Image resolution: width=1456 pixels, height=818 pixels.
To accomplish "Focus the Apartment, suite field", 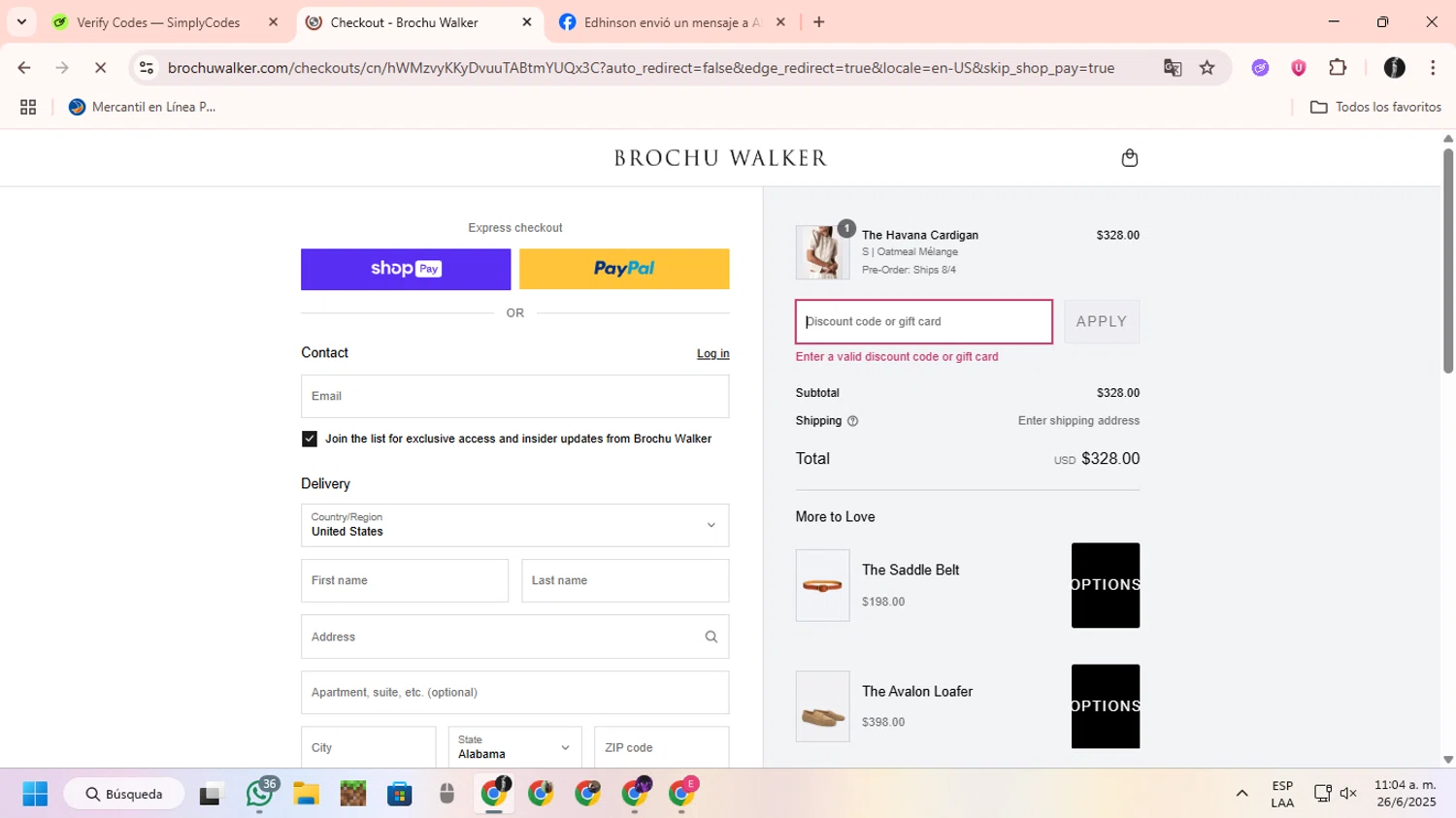I will click(x=514, y=692).
